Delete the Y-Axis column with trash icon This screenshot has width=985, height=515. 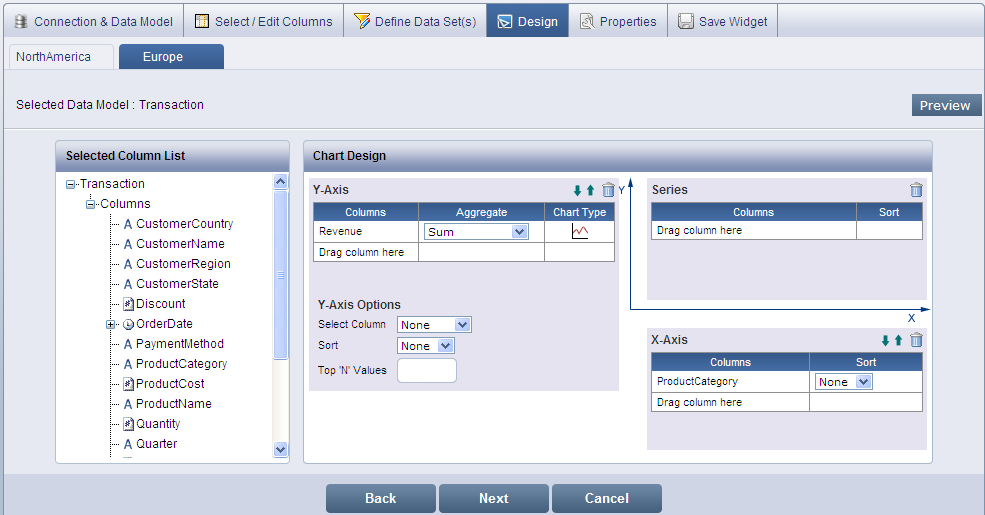[608, 190]
